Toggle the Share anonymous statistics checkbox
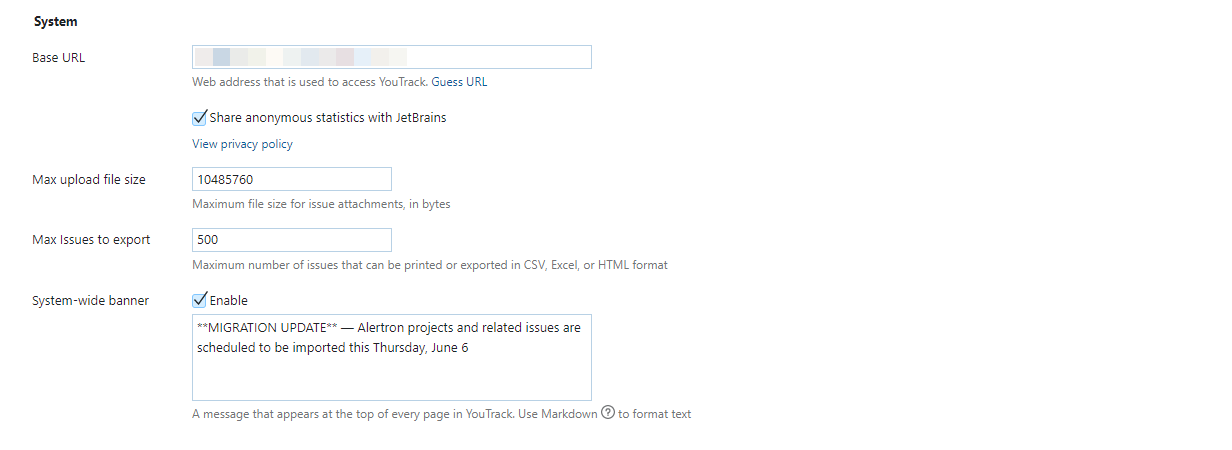The image size is (1232, 450). point(200,118)
